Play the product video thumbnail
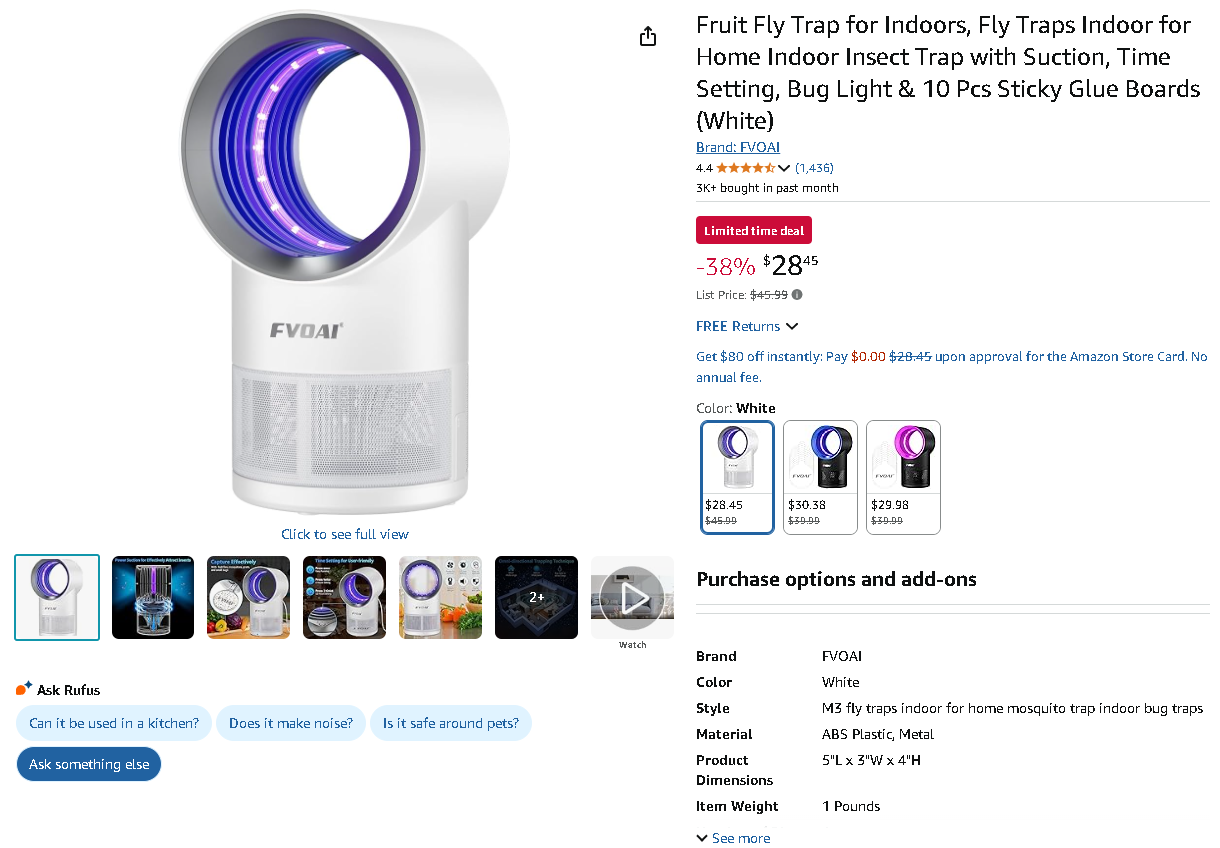This screenshot has width=1220, height=848. [x=632, y=598]
